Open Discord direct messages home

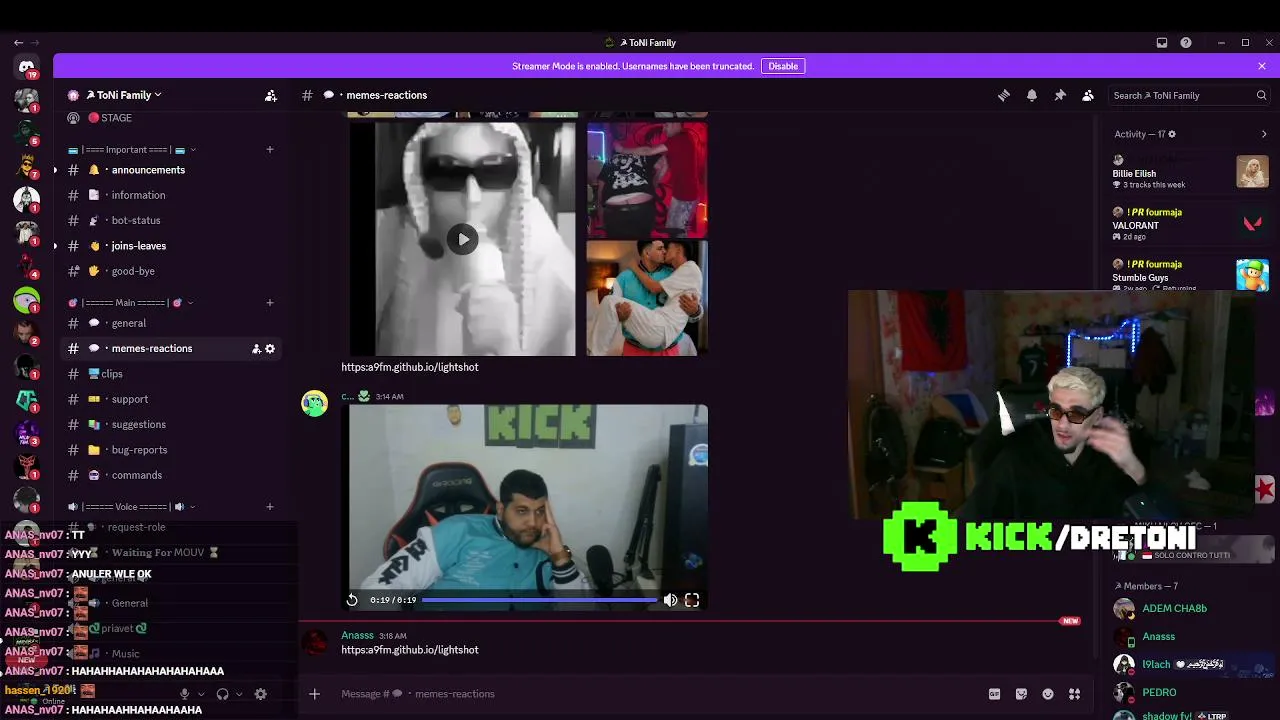(x=27, y=68)
